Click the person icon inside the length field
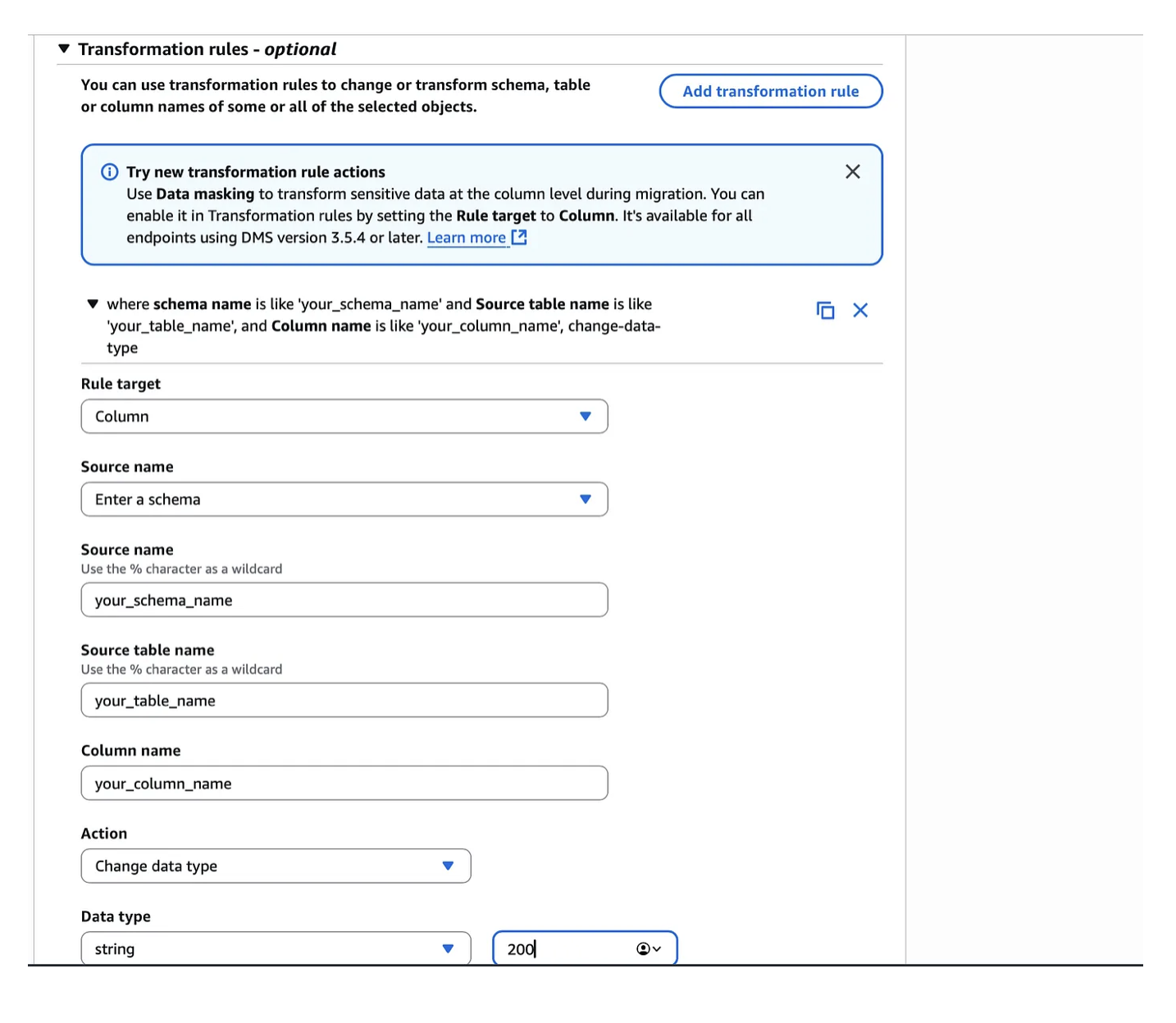The height and width of the screenshot is (1023, 1176). pyautogui.click(x=642, y=948)
